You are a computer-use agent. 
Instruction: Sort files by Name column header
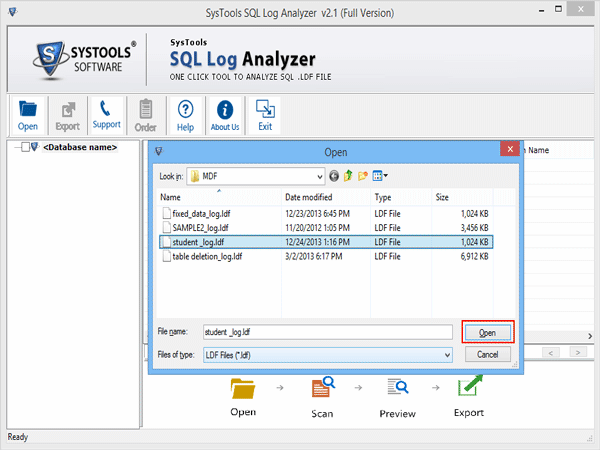pos(219,197)
